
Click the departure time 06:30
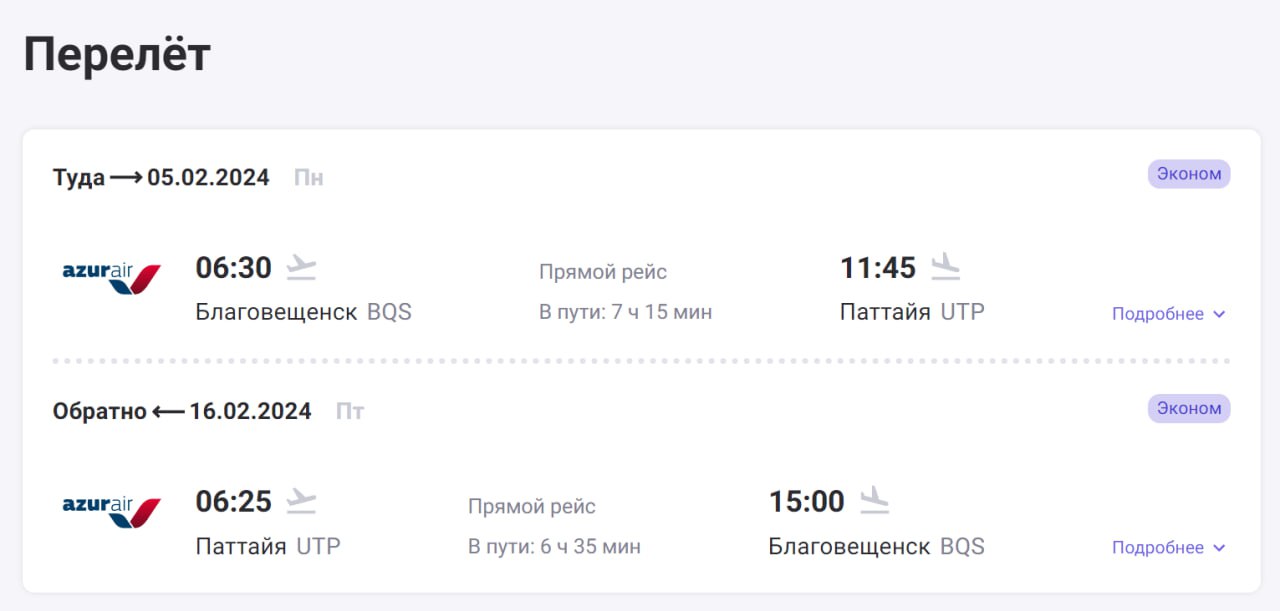pos(234,268)
